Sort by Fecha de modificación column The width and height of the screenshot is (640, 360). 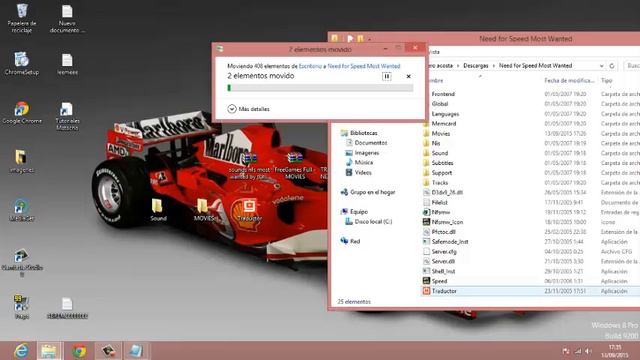(x=569, y=81)
